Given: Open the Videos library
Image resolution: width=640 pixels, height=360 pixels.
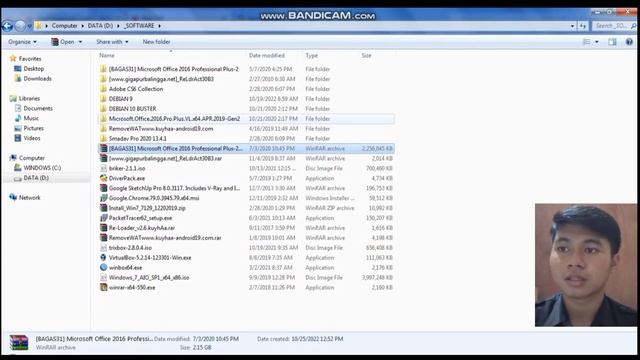Looking at the screenshot, I should pyautogui.click(x=32, y=138).
